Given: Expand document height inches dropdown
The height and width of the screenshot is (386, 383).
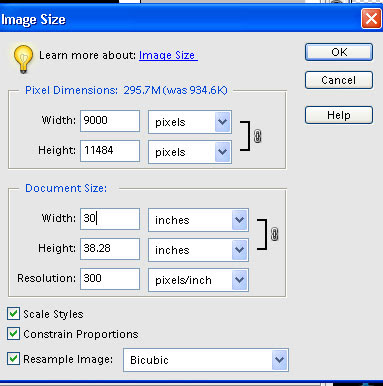Looking at the screenshot, I should (198, 250).
